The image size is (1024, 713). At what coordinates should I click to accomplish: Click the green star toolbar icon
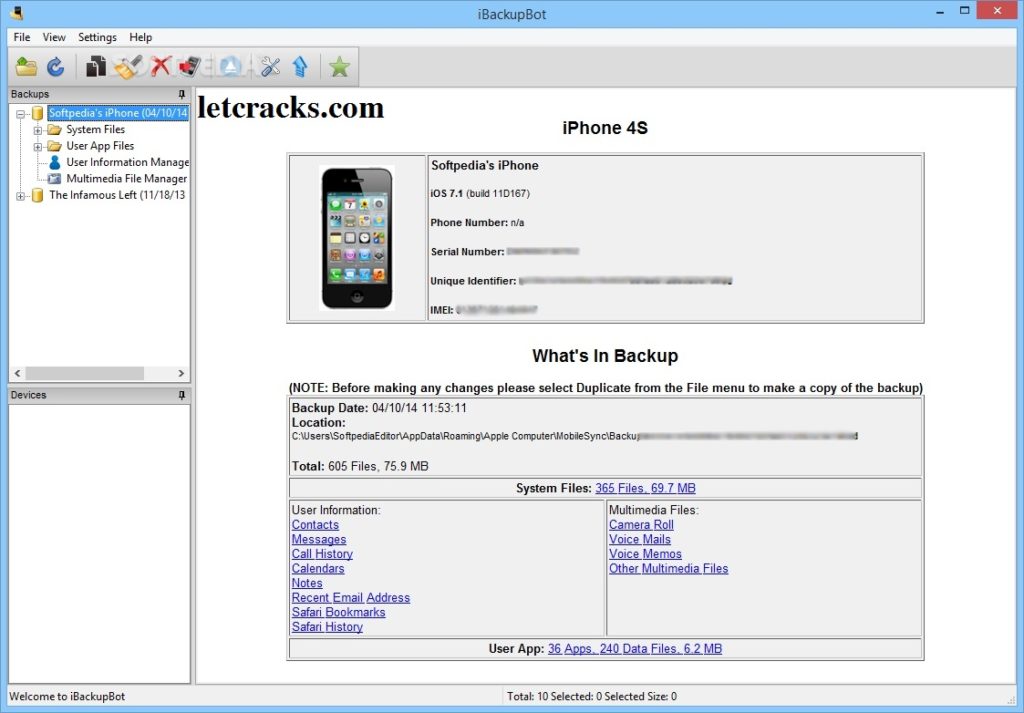[x=340, y=67]
